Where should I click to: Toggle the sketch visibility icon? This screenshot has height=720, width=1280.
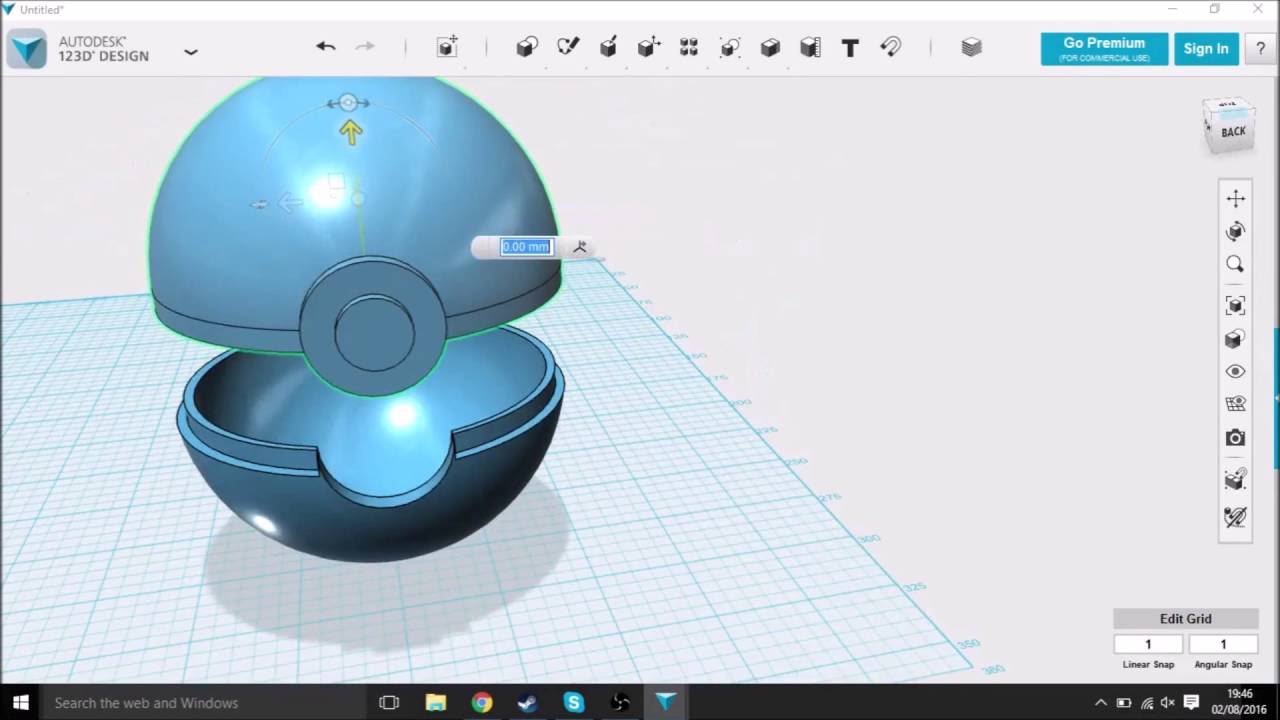pos(1235,517)
